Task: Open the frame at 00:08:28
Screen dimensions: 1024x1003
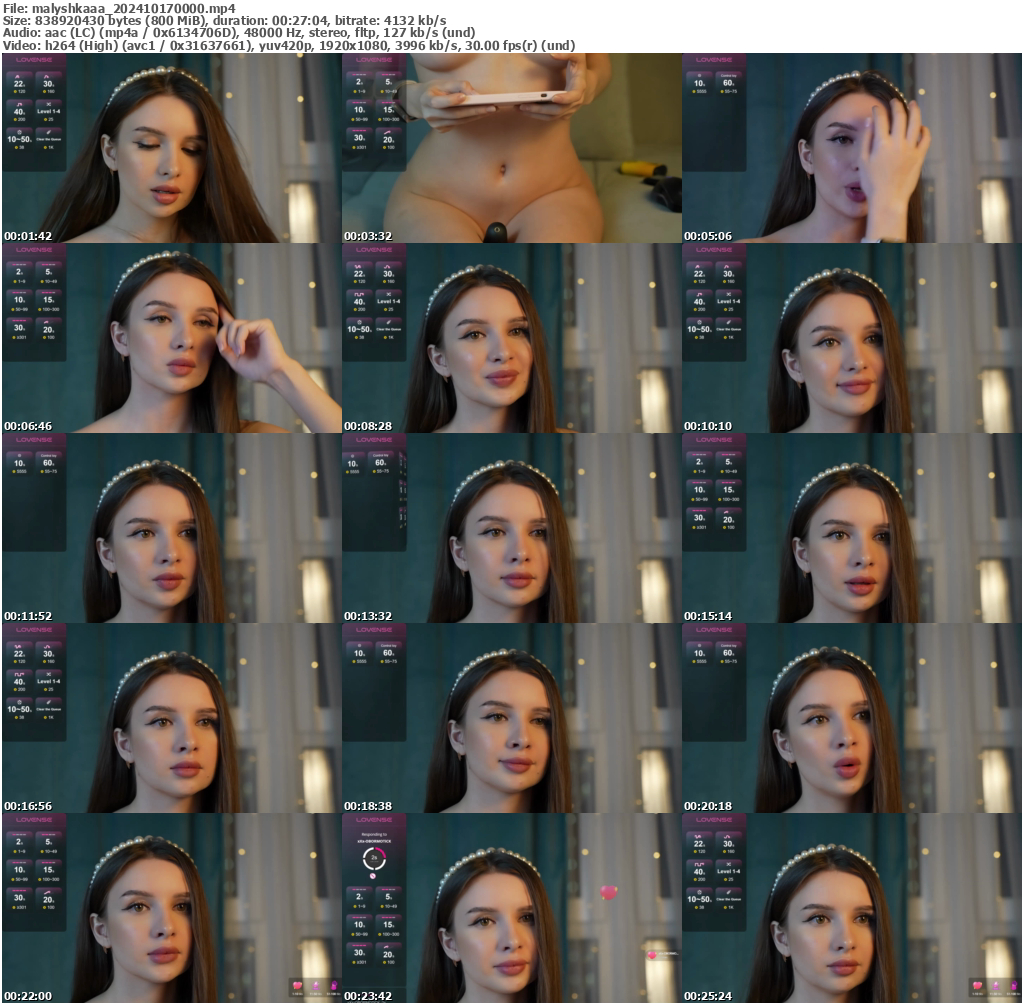Action: point(511,338)
